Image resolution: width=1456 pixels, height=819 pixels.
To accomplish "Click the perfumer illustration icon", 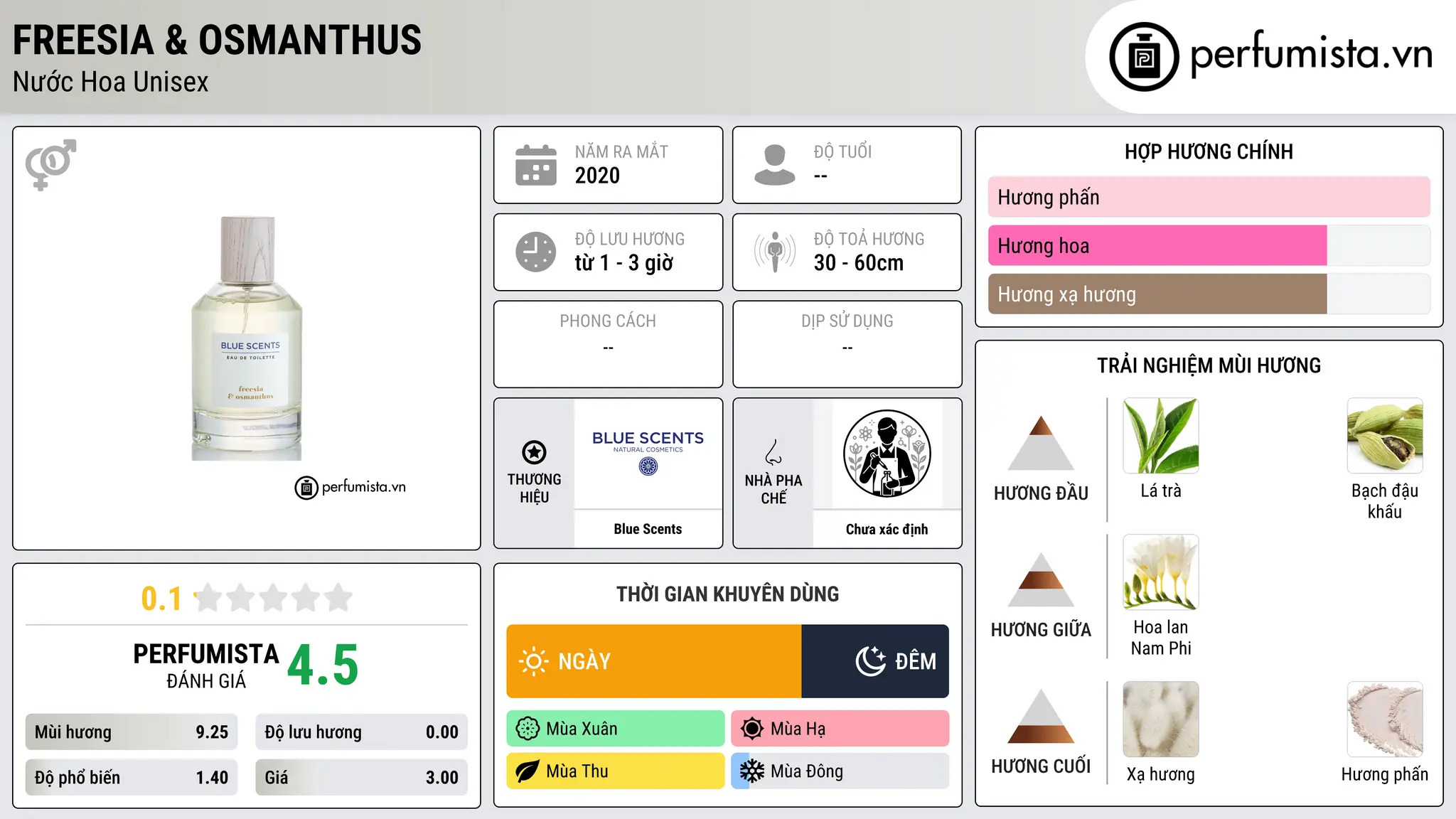I will pos(887,454).
